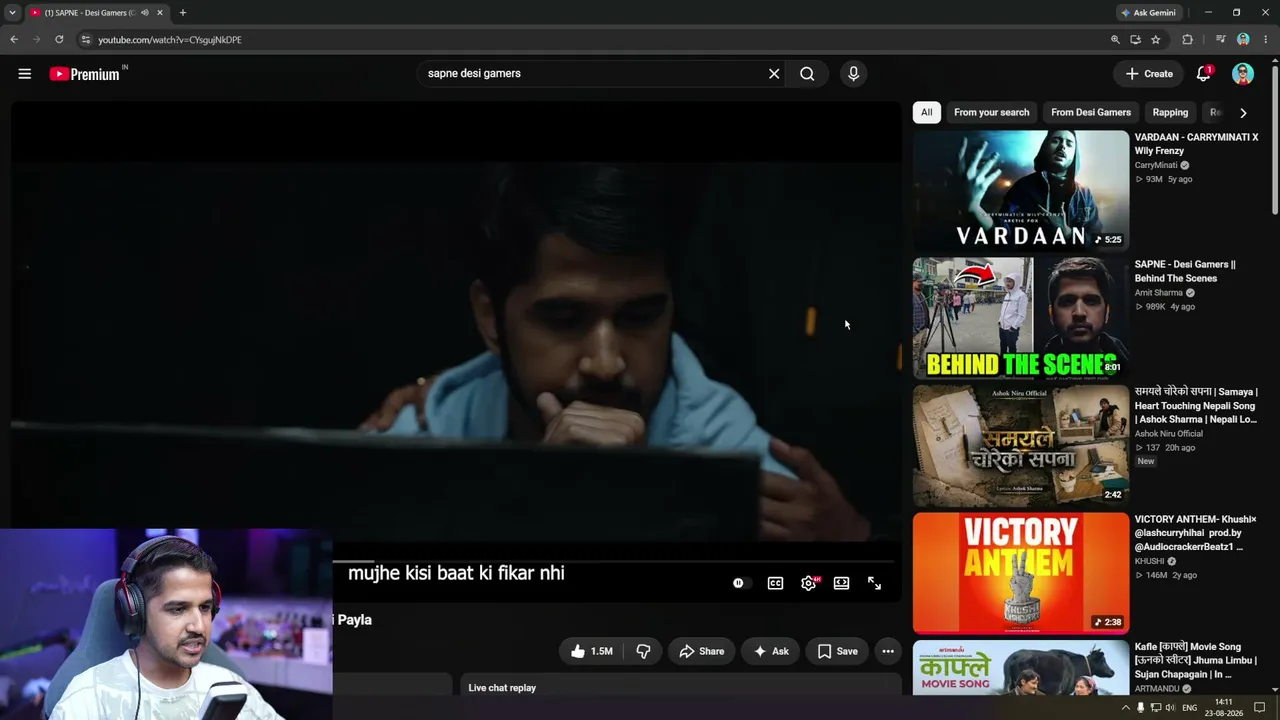Open Ashok Niru Official channel link
Image resolution: width=1280 pixels, height=720 pixels.
(1169, 434)
